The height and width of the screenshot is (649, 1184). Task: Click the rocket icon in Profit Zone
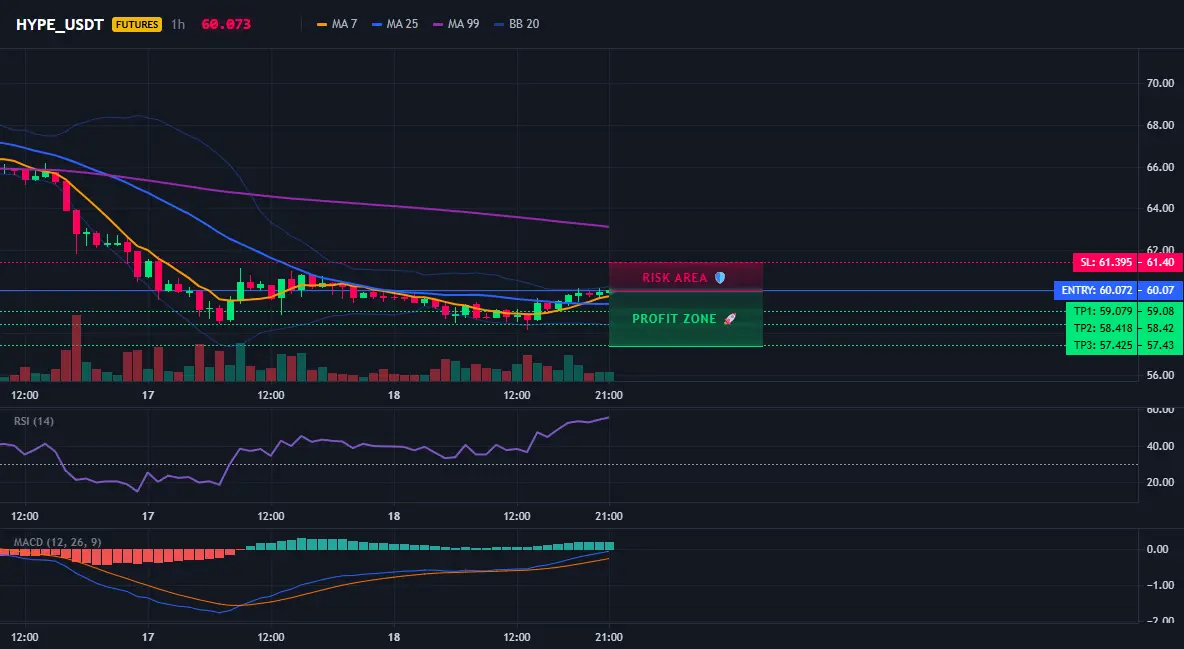[729, 319]
